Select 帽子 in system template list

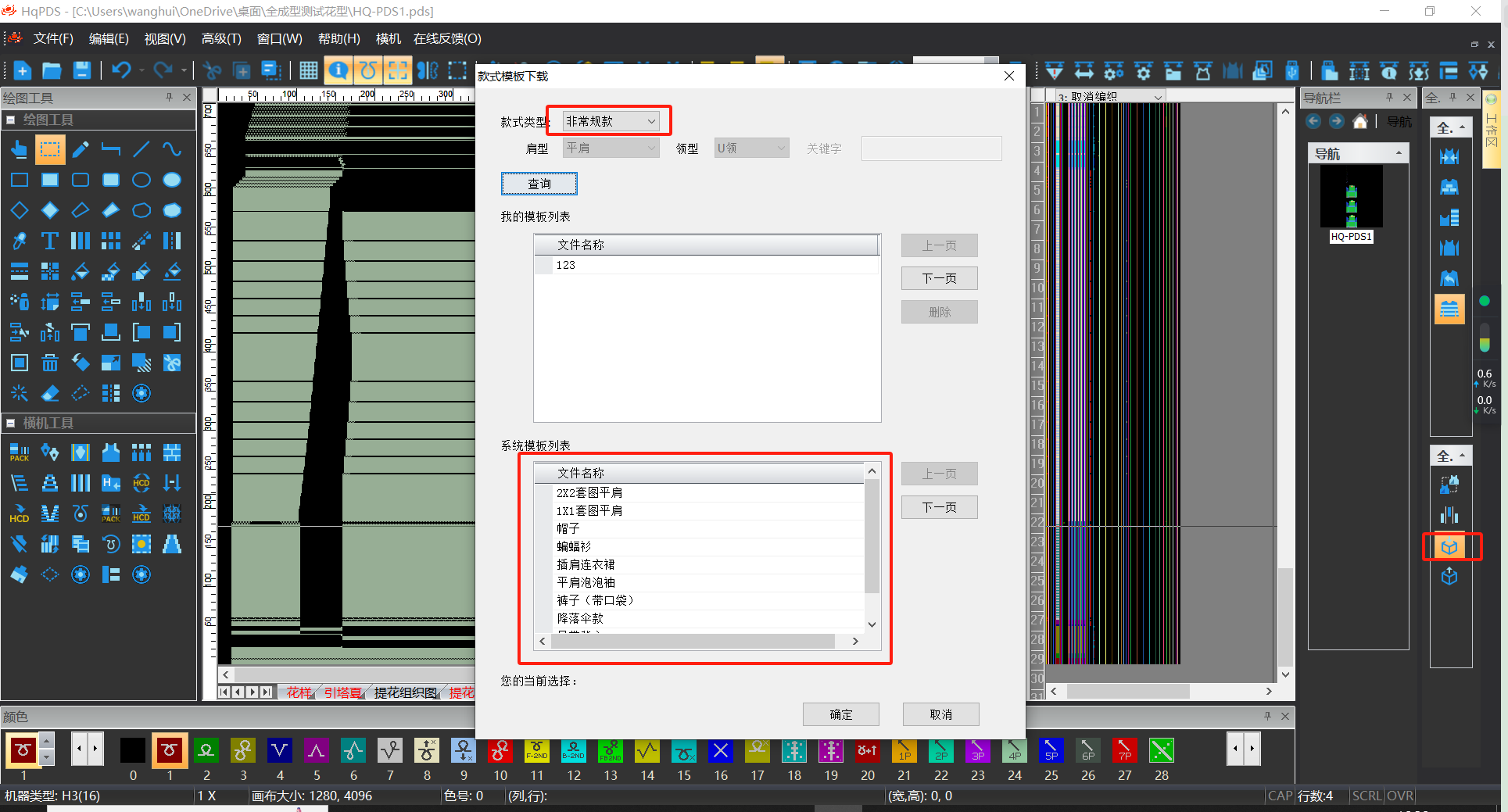point(700,528)
